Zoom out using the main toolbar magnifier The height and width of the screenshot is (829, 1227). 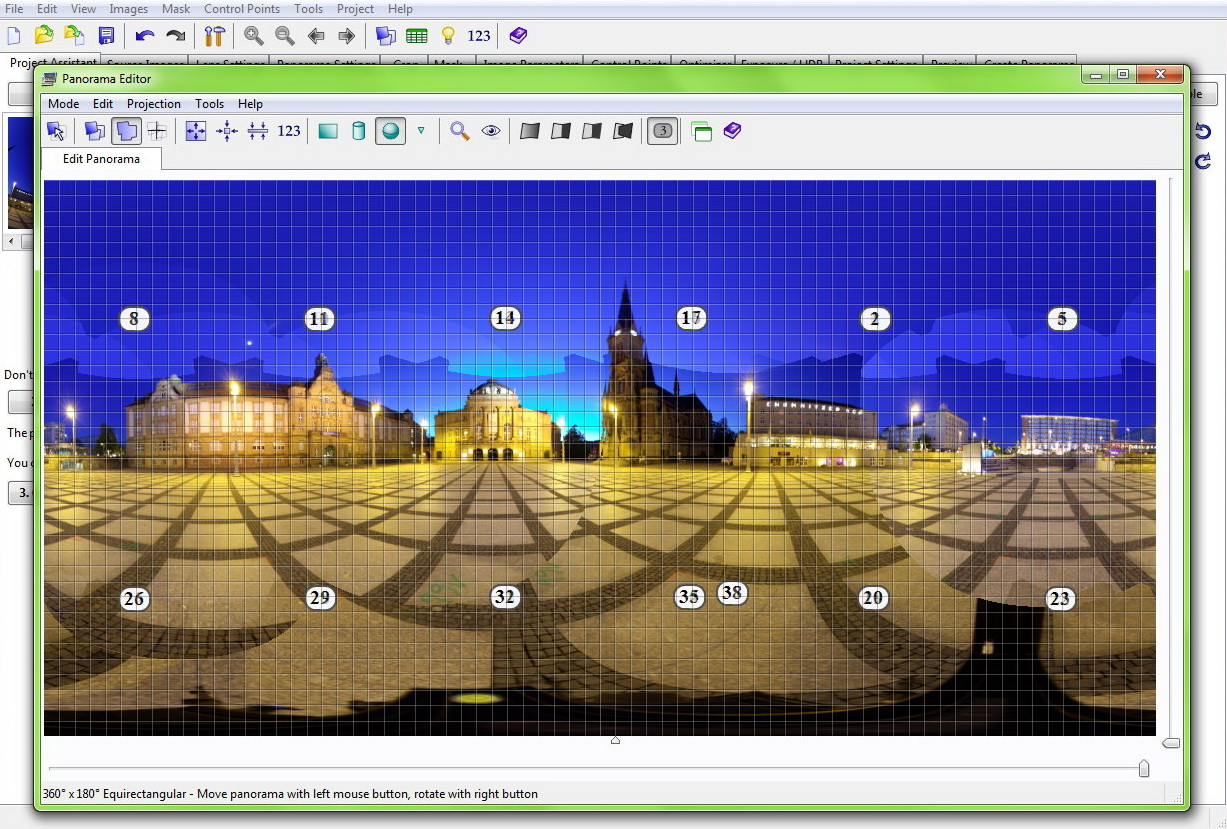(x=285, y=36)
